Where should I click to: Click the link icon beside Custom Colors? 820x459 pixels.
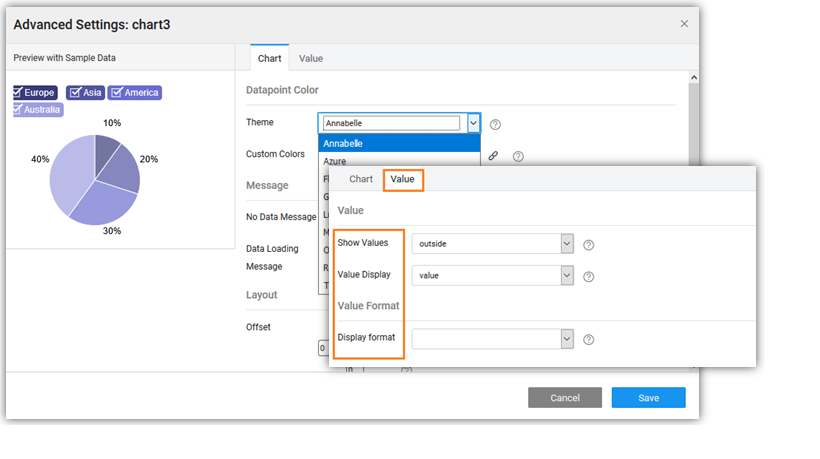tap(493, 156)
